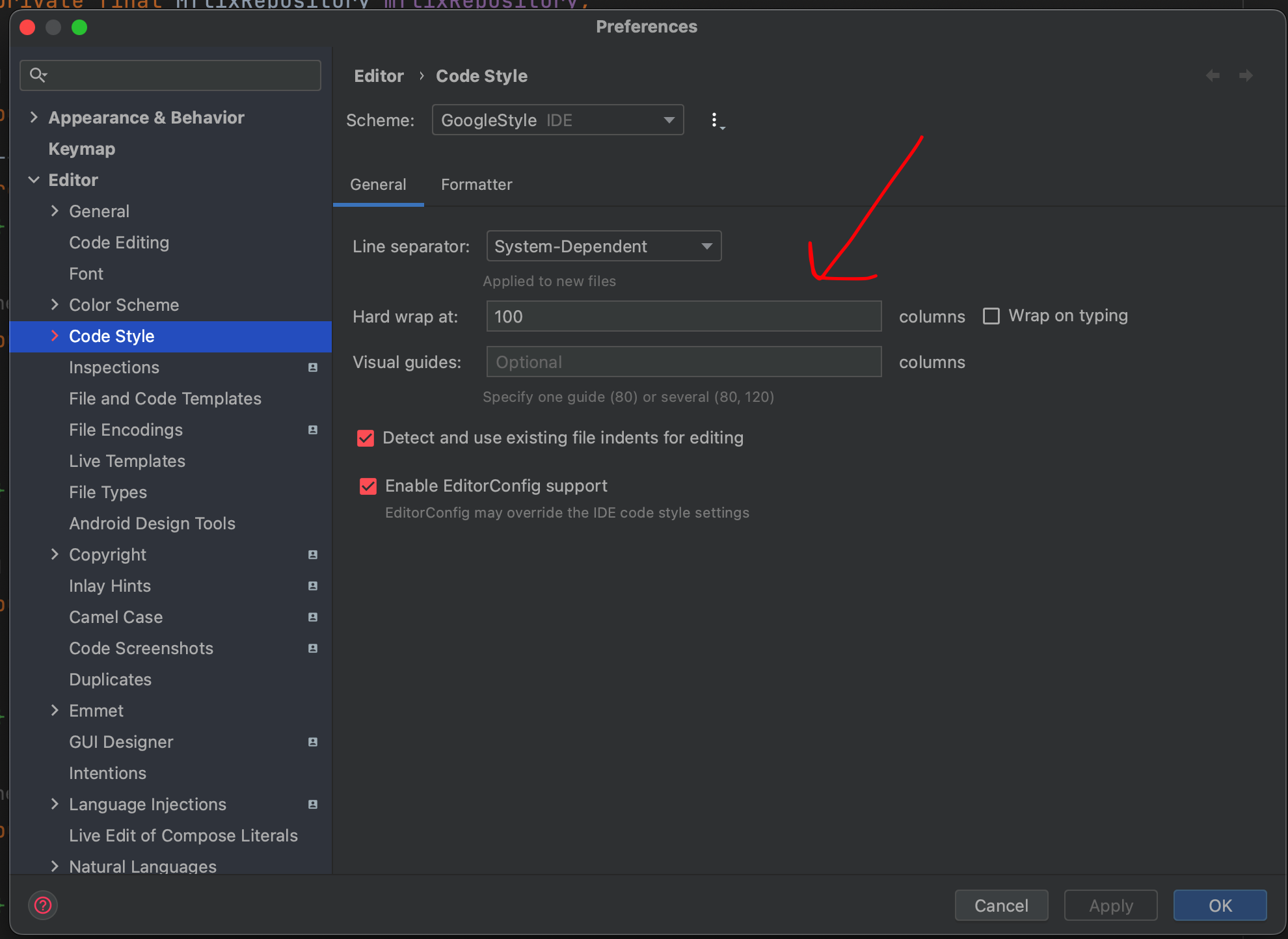
Task: Click the back navigation arrow icon
Action: (1213, 76)
